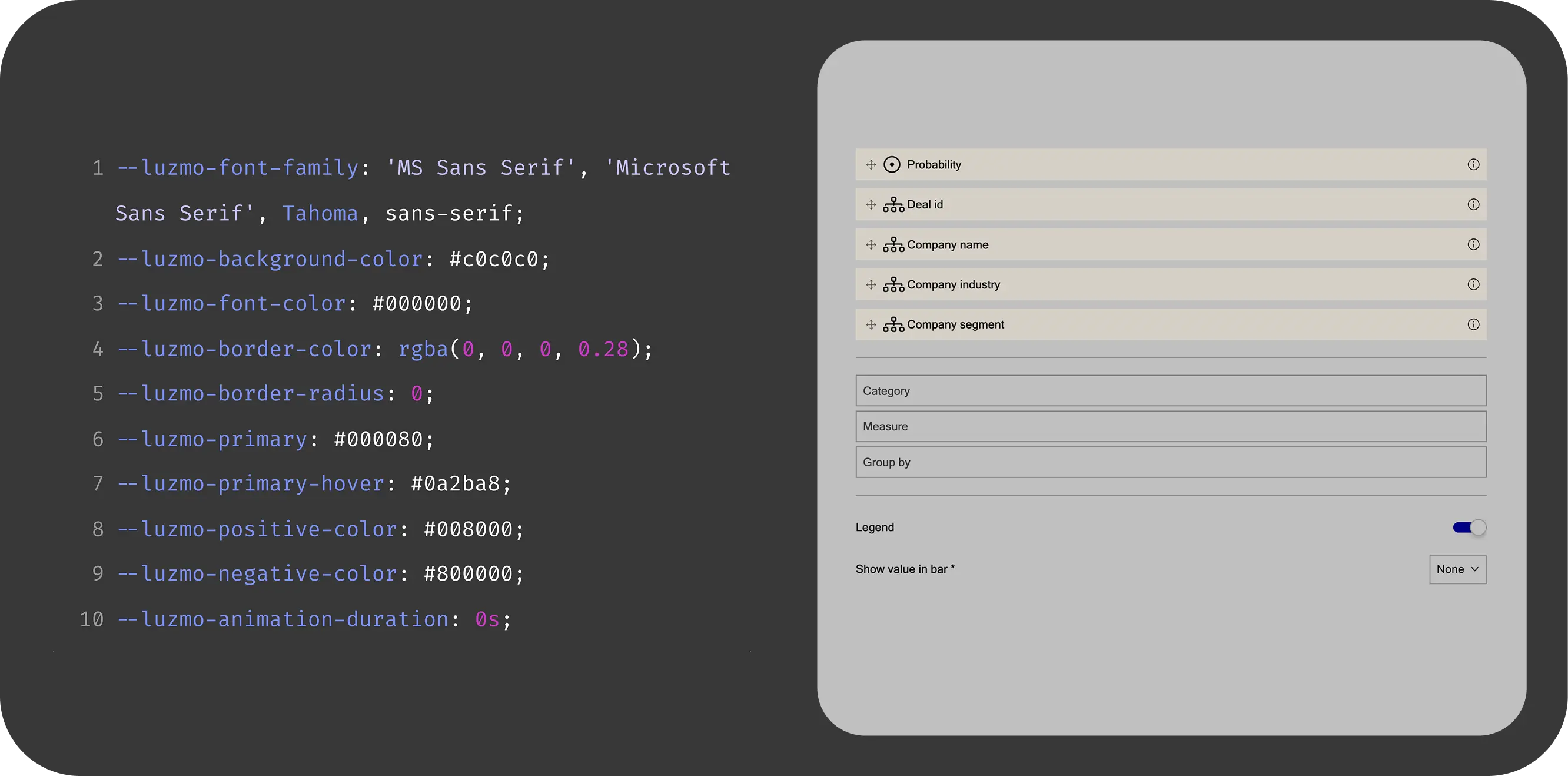Click the drag handle on Deal id row
Image resolution: width=1568 pixels, height=776 pixels.
[871, 205]
